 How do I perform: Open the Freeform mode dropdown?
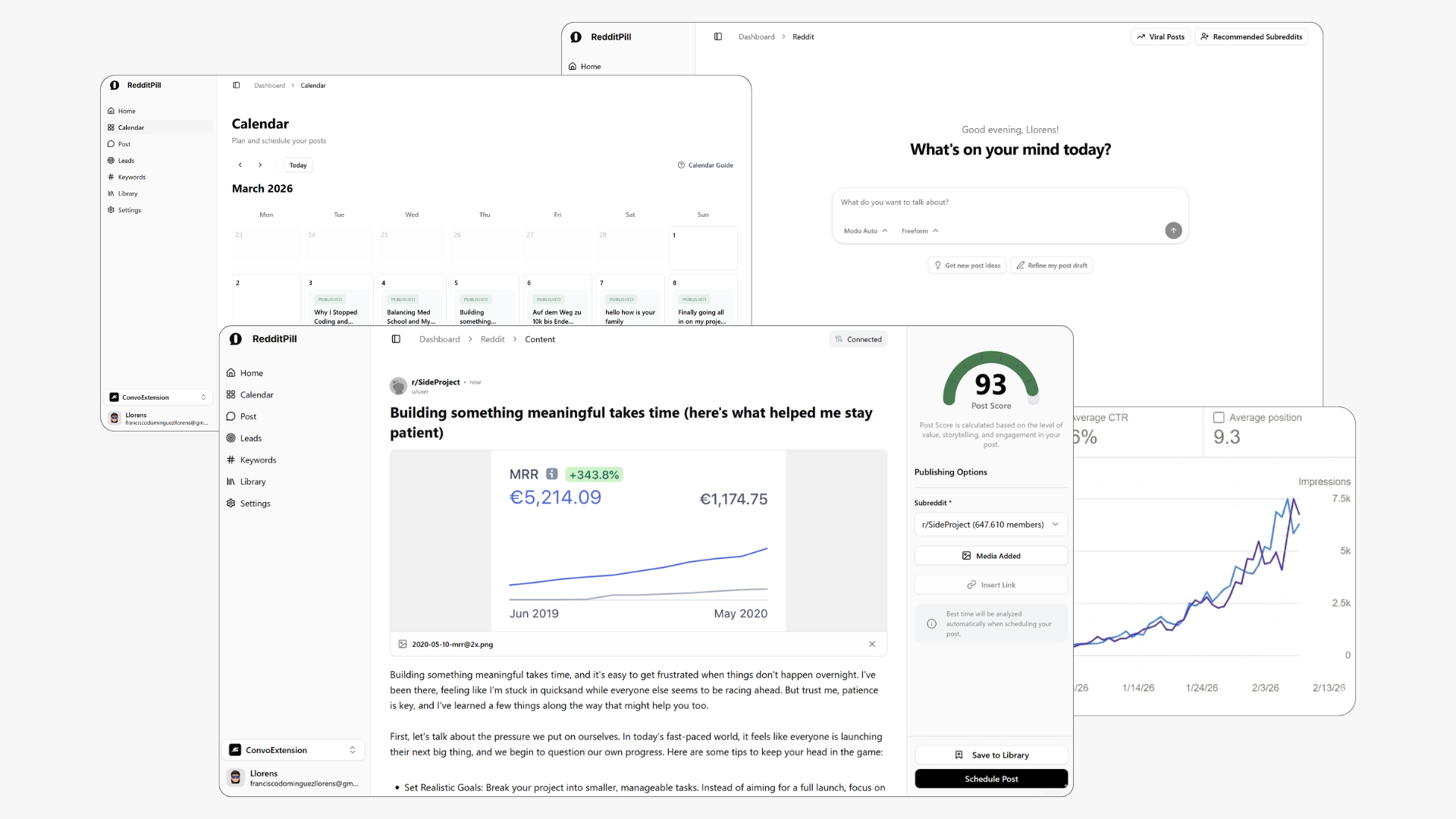tap(920, 231)
